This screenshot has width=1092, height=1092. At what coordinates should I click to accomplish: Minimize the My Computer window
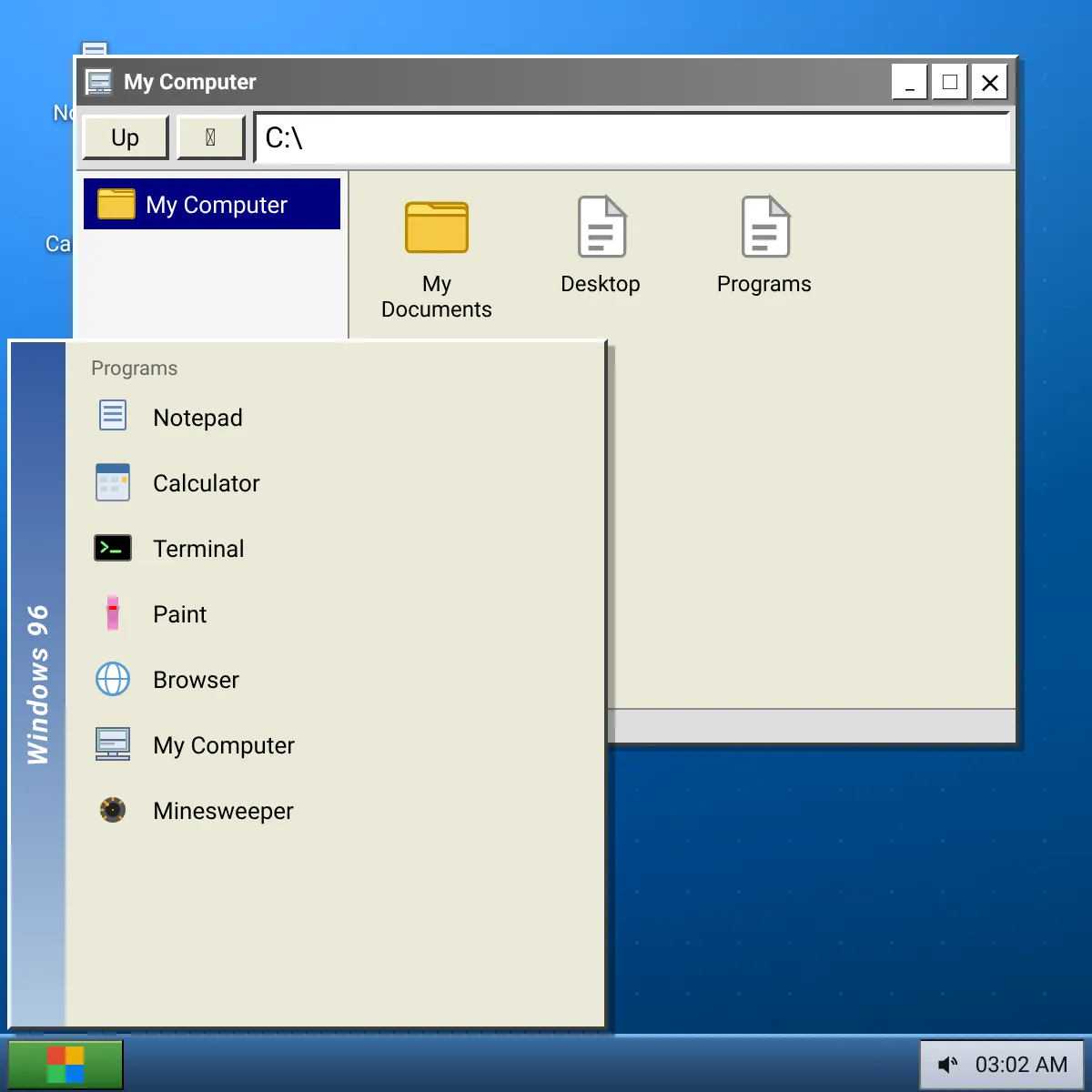pyautogui.click(x=909, y=82)
